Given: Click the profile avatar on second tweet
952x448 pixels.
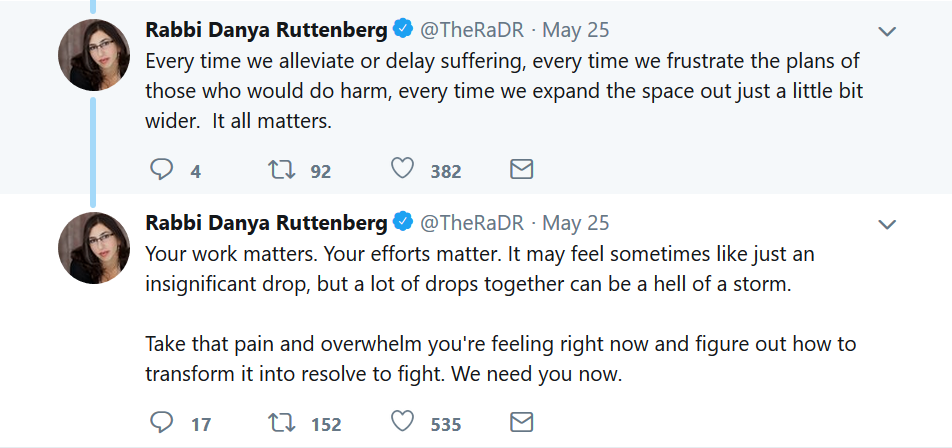Looking at the screenshot, I should [x=93, y=247].
